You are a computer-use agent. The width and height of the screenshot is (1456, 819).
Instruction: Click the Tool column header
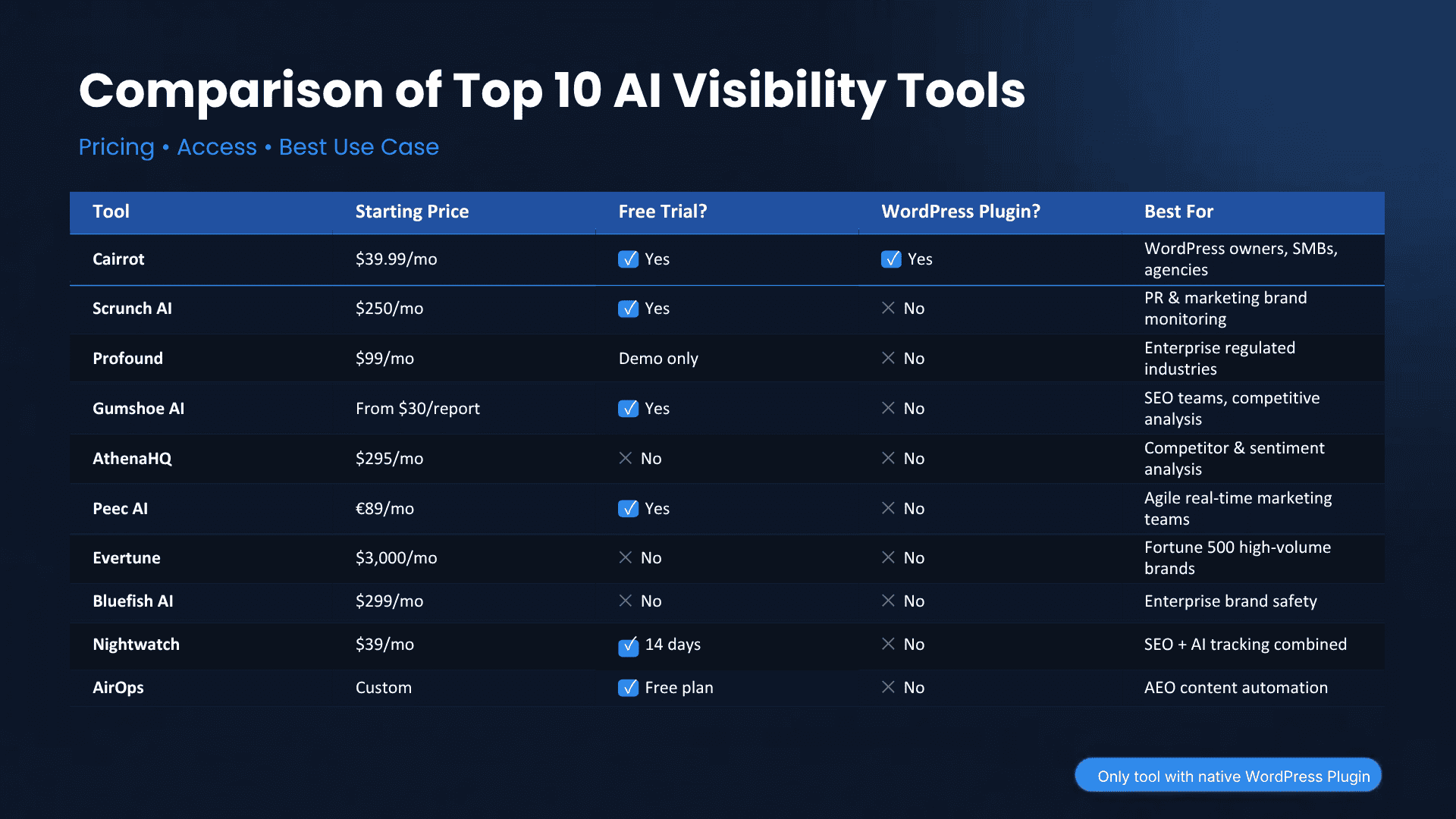tap(111, 212)
